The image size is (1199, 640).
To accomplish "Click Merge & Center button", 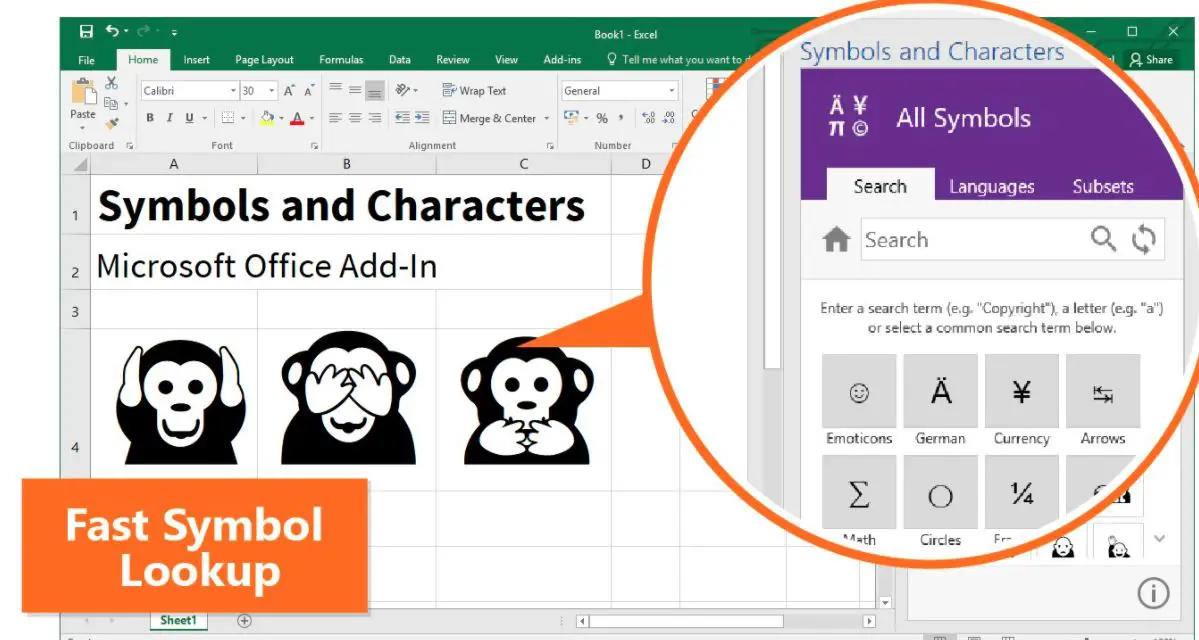I will click(489, 119).
